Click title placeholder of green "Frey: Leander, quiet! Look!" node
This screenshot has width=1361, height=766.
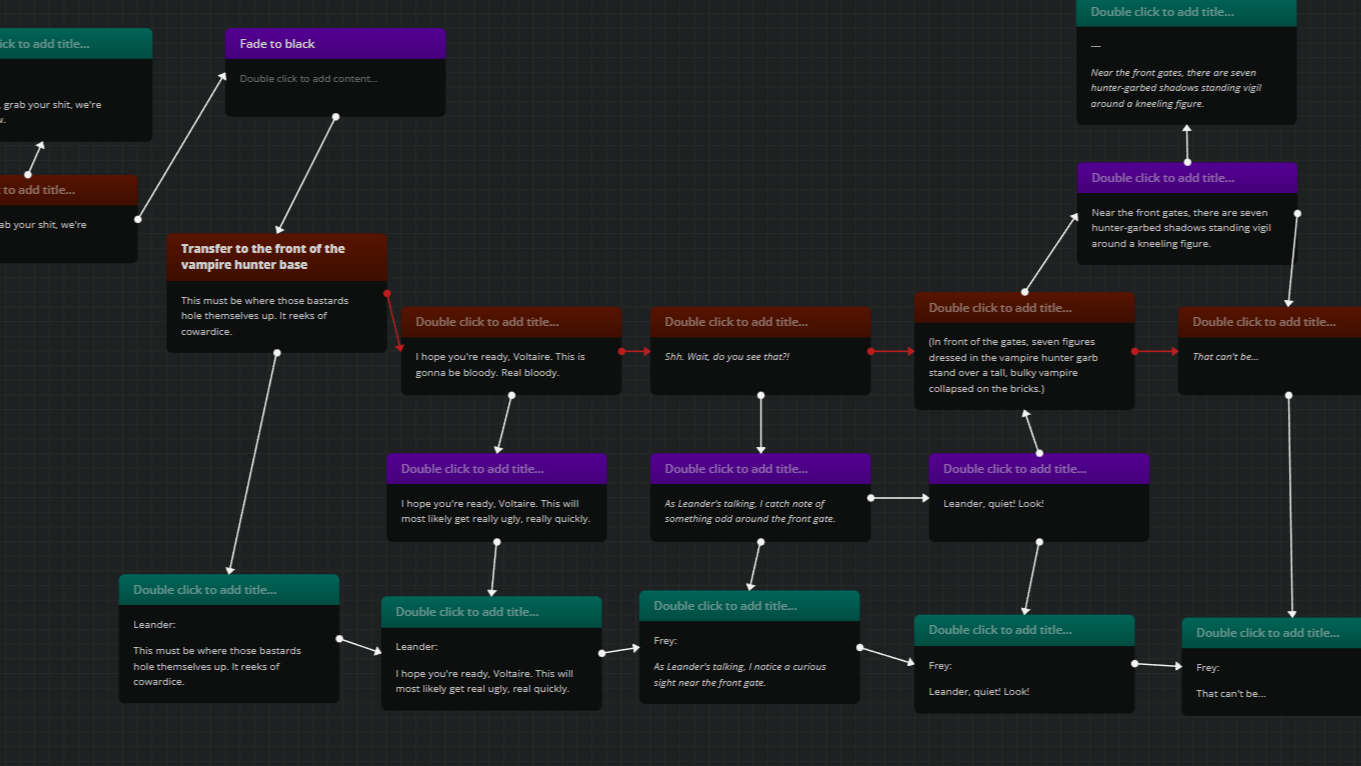pyautogui.click(x=999, y=630)
